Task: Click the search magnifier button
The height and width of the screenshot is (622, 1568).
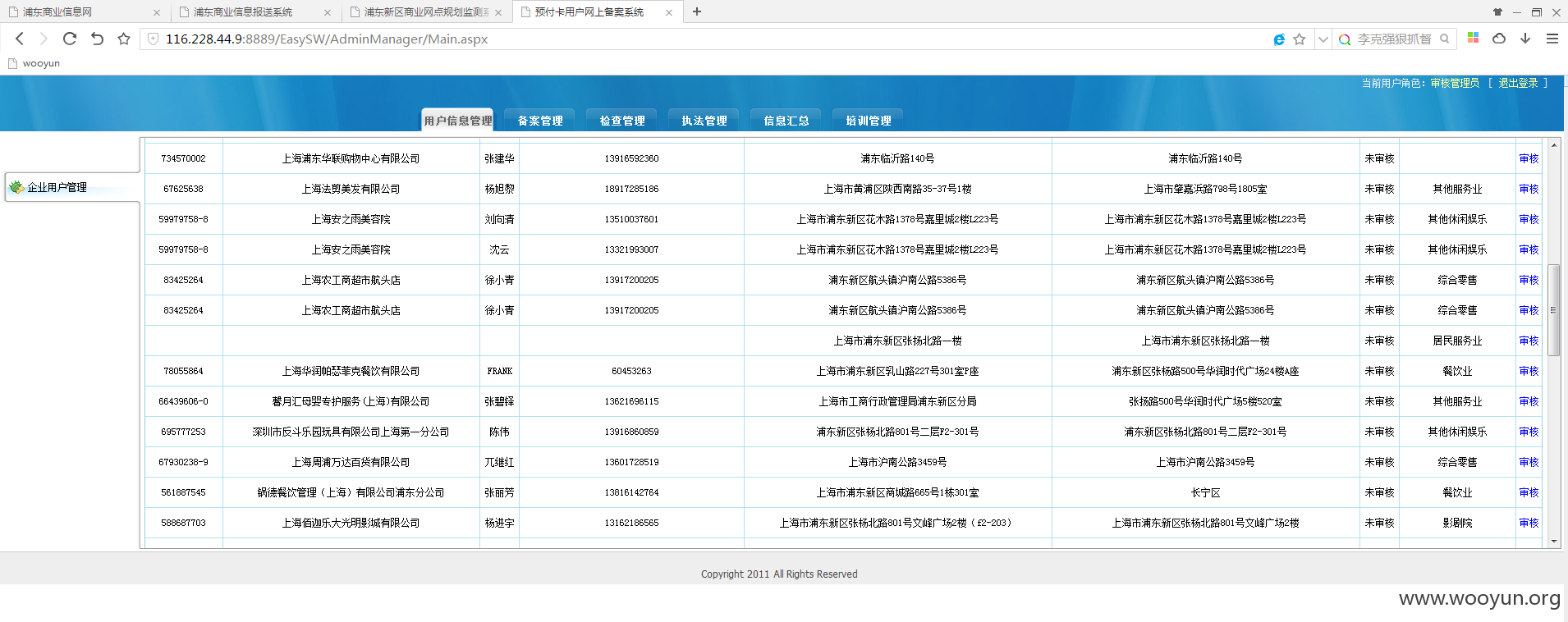Action: [1444, 39]
